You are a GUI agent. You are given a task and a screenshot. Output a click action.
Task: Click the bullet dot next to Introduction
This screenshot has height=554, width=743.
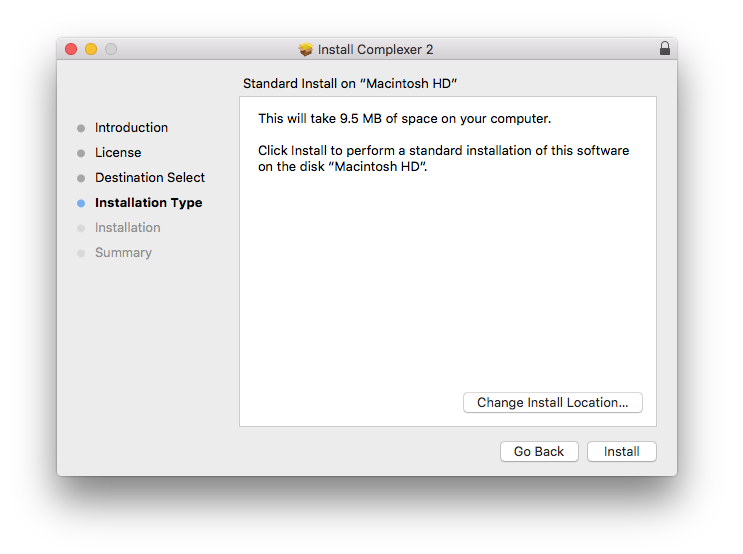point(81,128)
